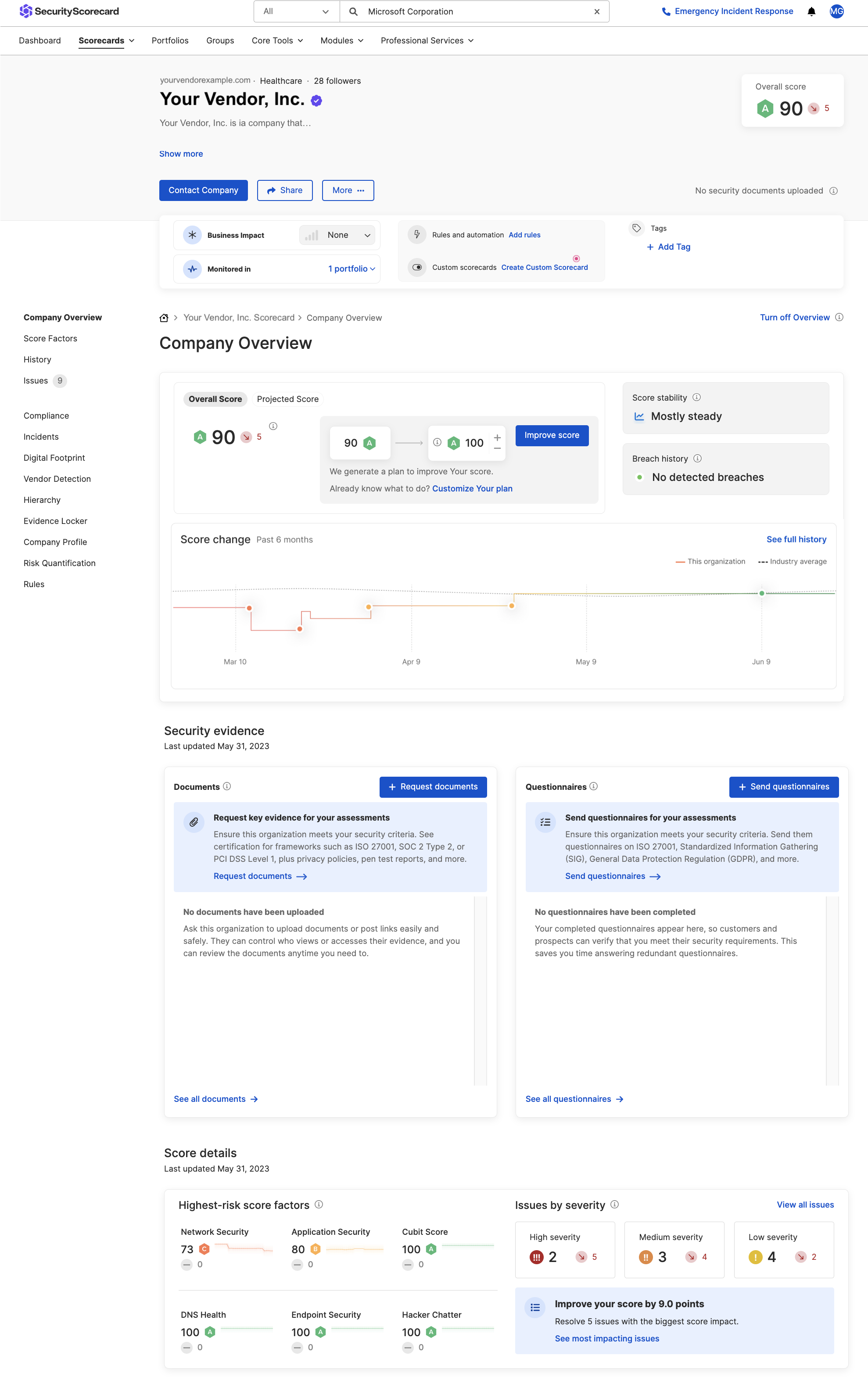Click the SecurityScorecard logo
The image size is (868, 1384).
[69, 11]
